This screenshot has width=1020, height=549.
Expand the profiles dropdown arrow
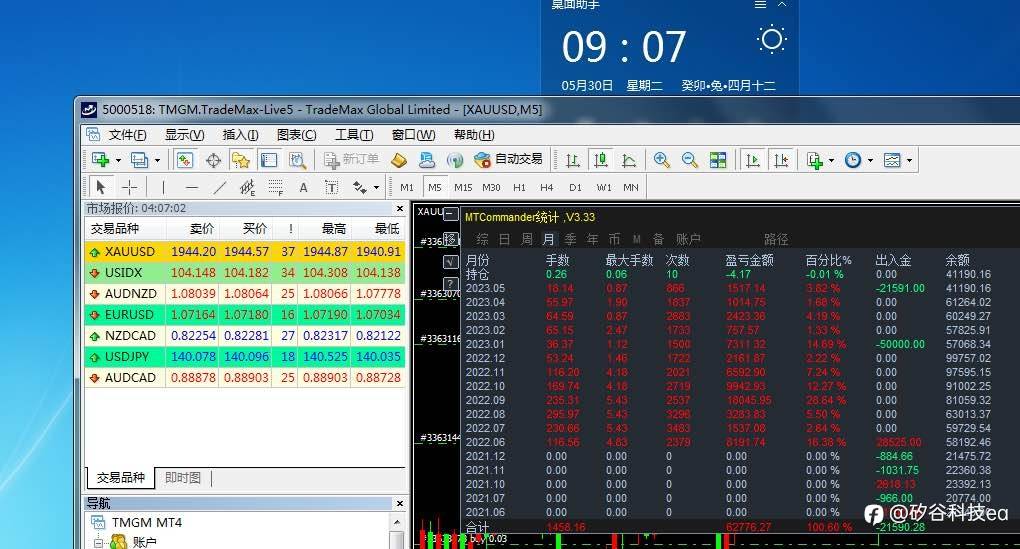point(157,160)
